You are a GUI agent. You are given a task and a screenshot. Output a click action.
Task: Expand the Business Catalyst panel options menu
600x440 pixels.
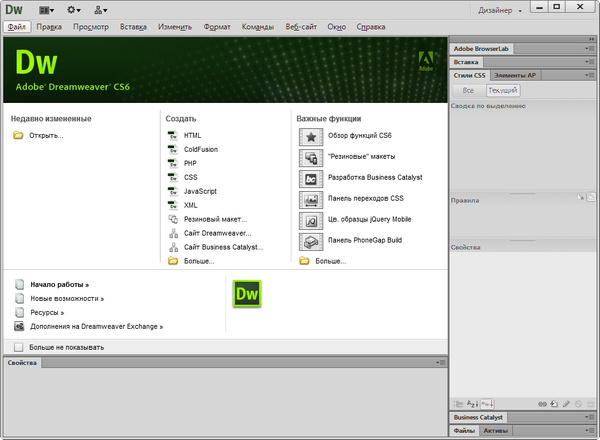pos(591,417)
